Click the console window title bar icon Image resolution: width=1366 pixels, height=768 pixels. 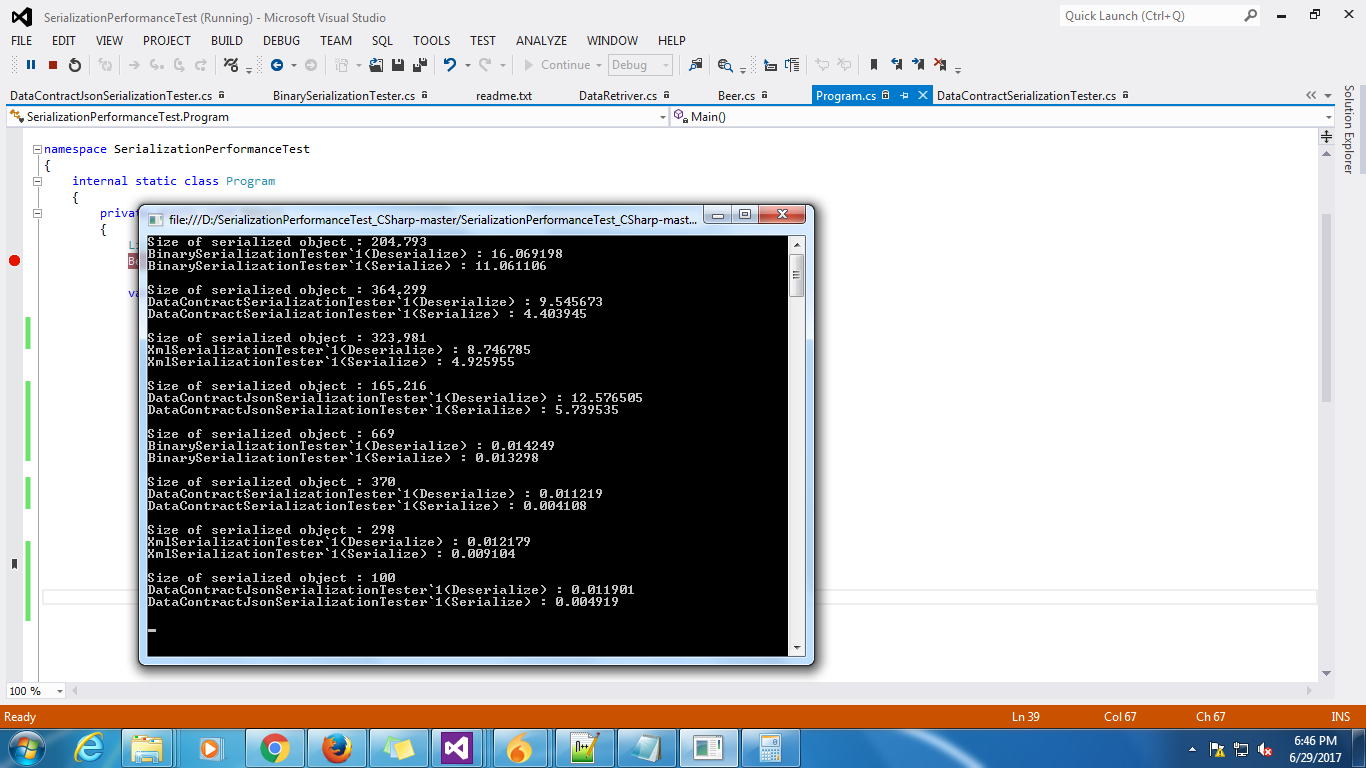click(x=156, y=219)
